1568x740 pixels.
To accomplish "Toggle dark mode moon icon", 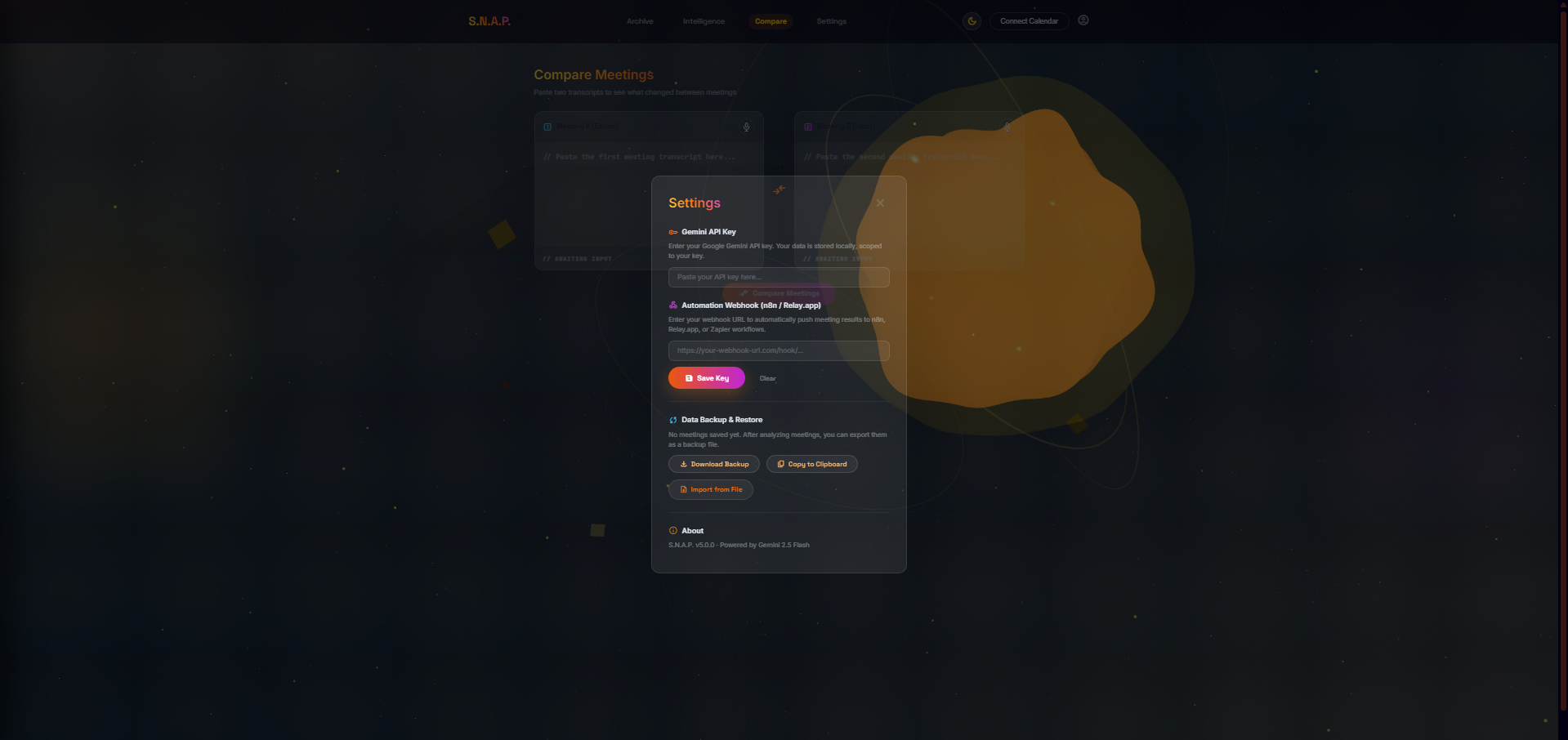I will [x=972, y=21].
